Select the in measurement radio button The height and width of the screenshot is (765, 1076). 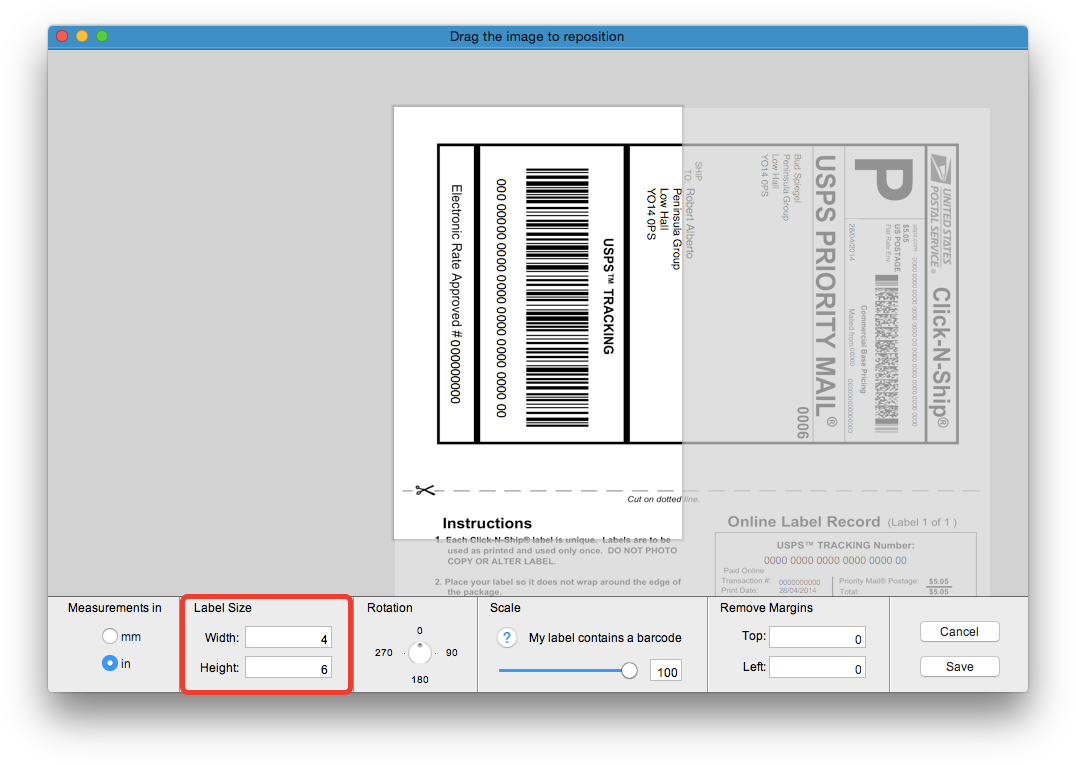pos(110,663)
